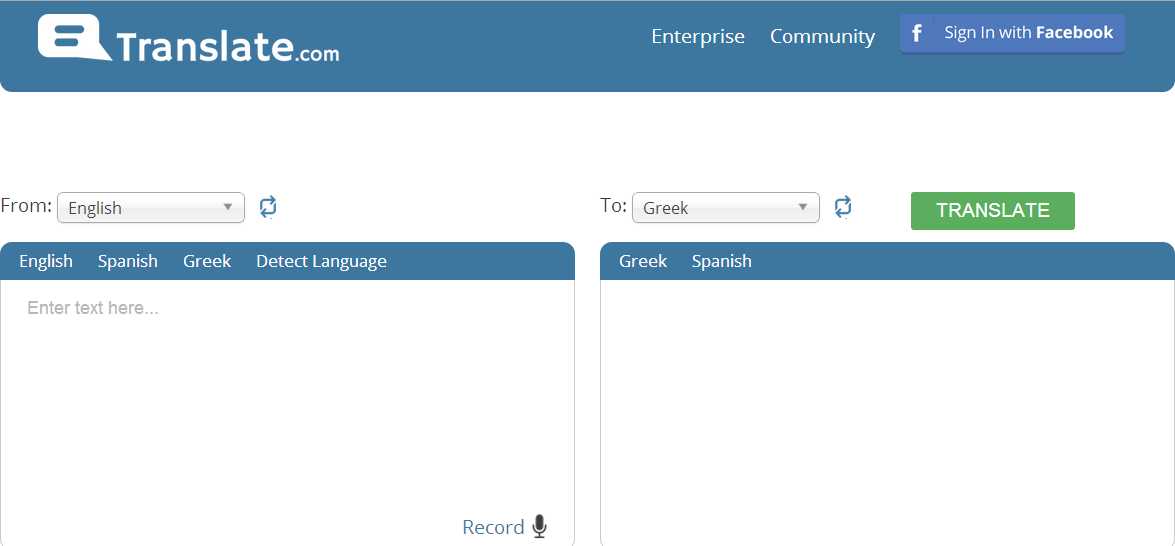Screen dimensions: 1175x546
Task: Switch target panel to Spanish tab
Action: click(721, 261)
